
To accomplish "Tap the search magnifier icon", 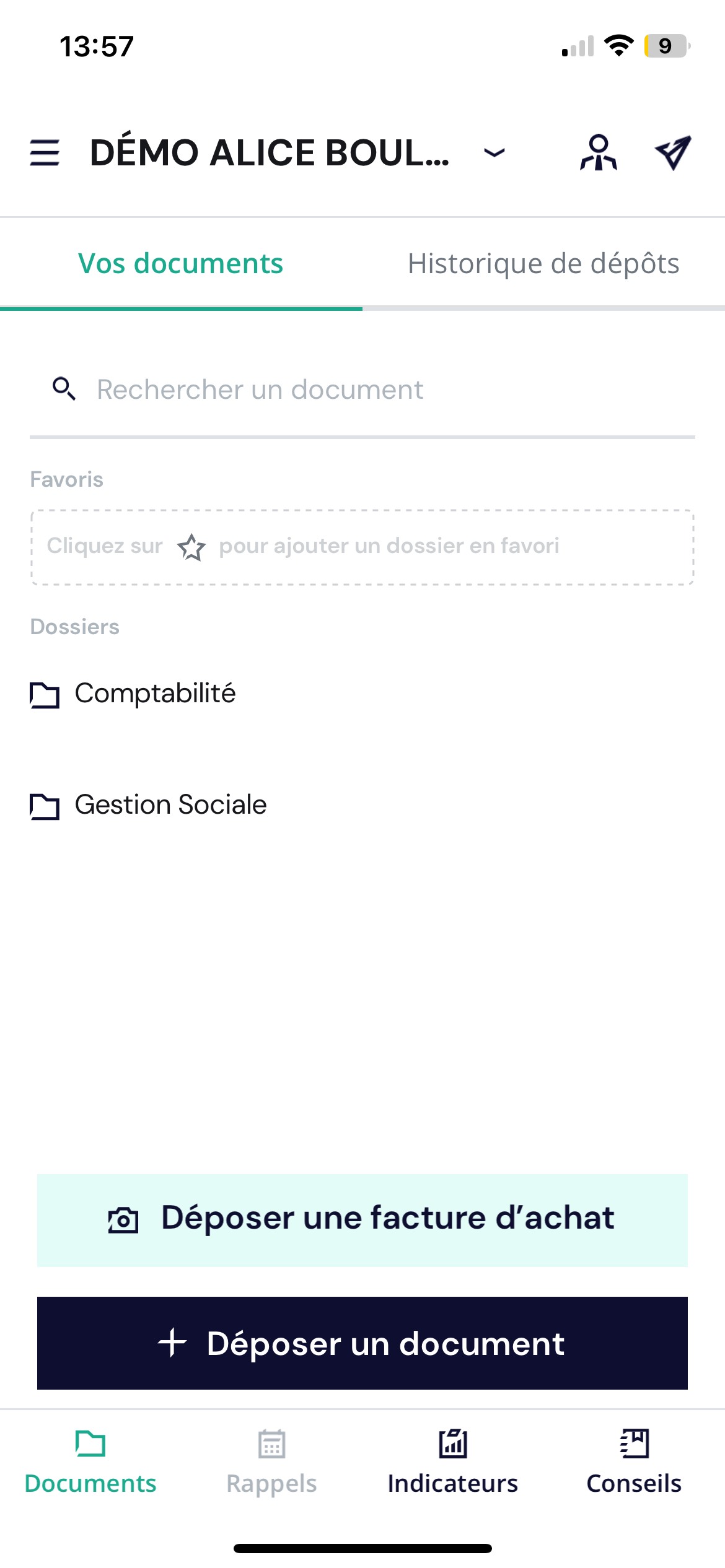I will (64, 389).
